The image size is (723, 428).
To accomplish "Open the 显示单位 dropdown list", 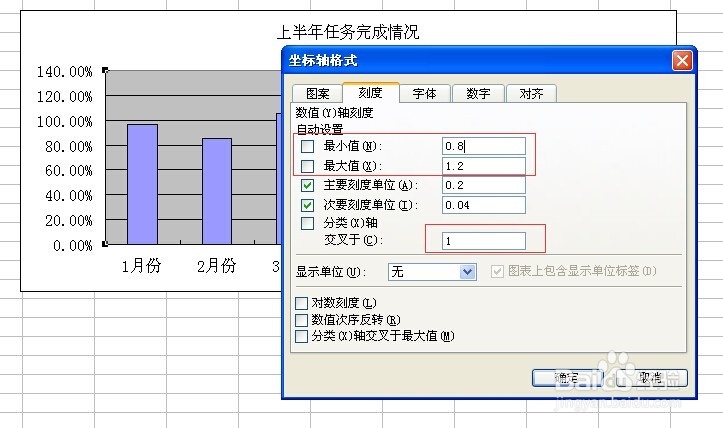I will point(467,272).
